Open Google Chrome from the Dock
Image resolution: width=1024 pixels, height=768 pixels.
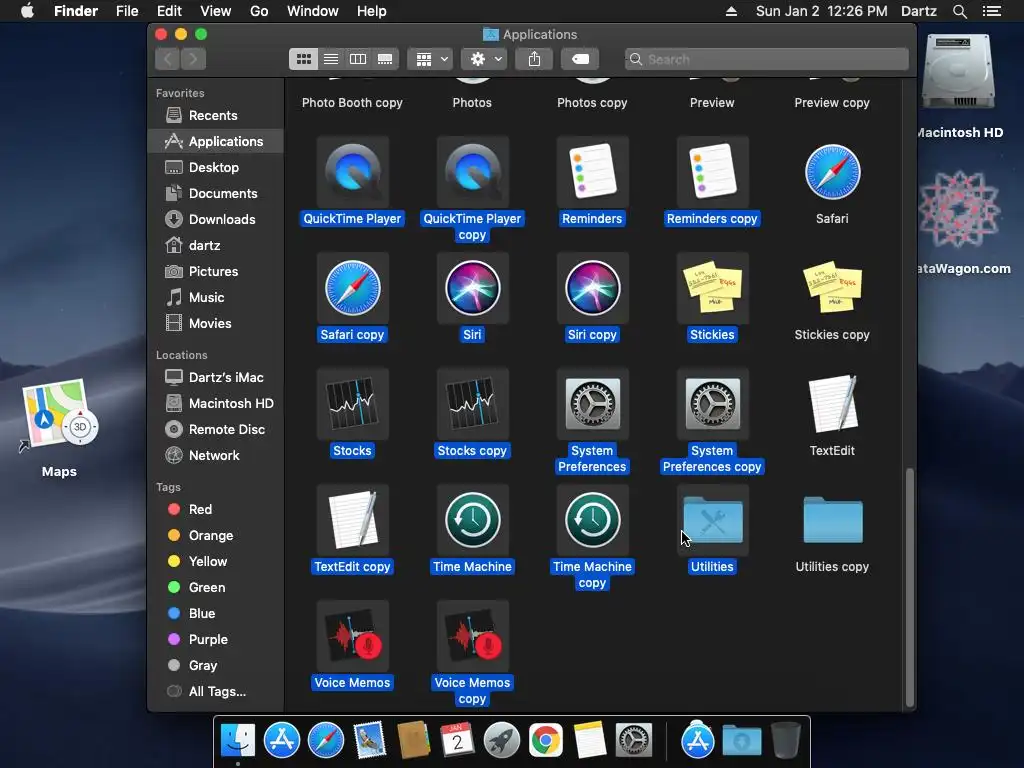(x=546, y=741)
